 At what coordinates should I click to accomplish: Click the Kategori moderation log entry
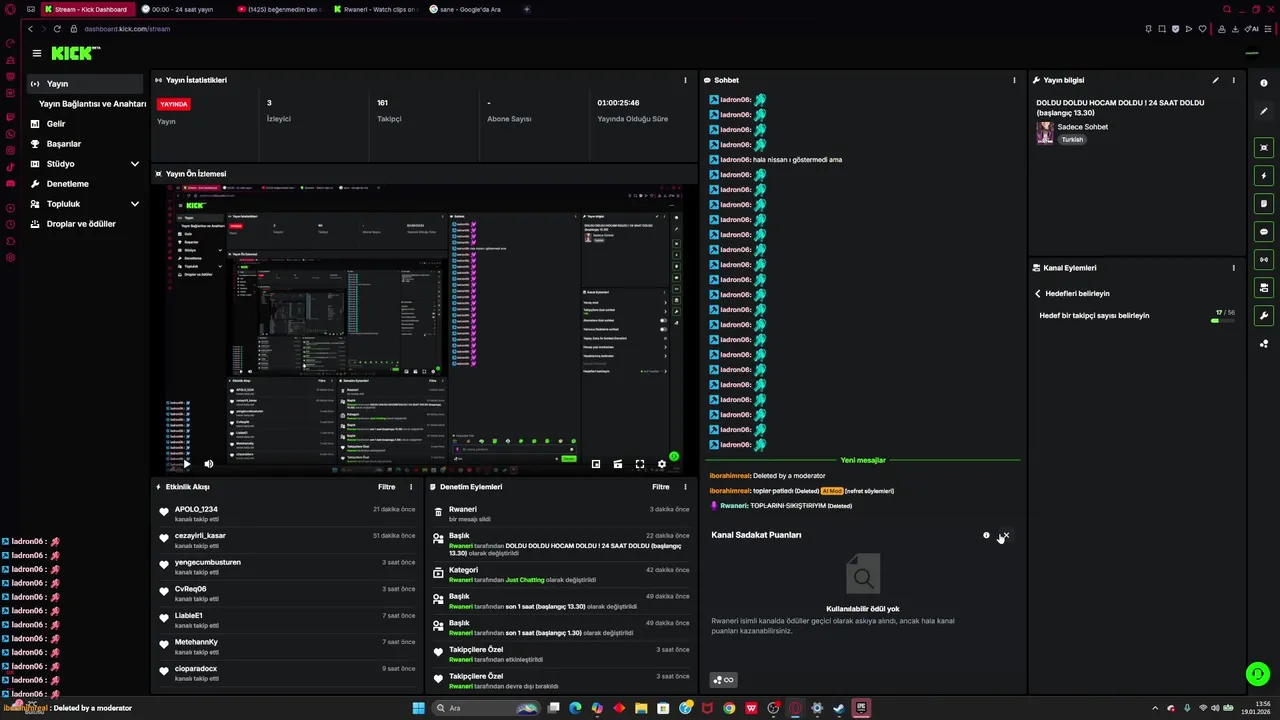click(560, 574)
